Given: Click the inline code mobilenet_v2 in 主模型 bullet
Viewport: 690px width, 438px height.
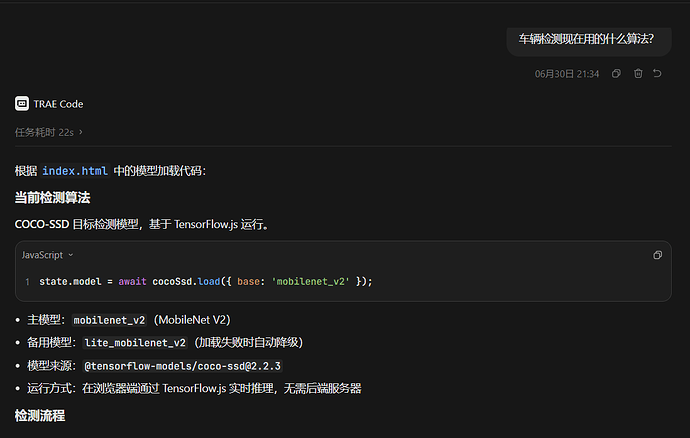Looking at the screenshot, I should pos(109,320).
